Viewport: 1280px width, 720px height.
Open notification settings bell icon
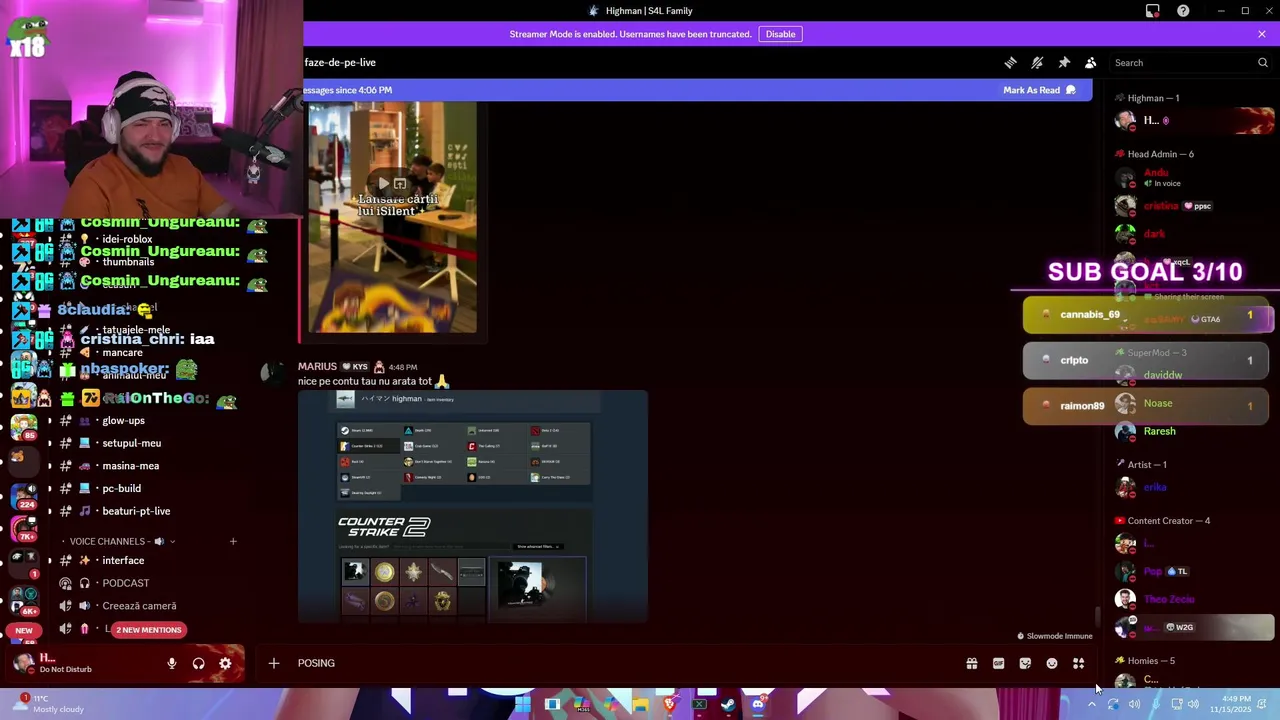1037,63
